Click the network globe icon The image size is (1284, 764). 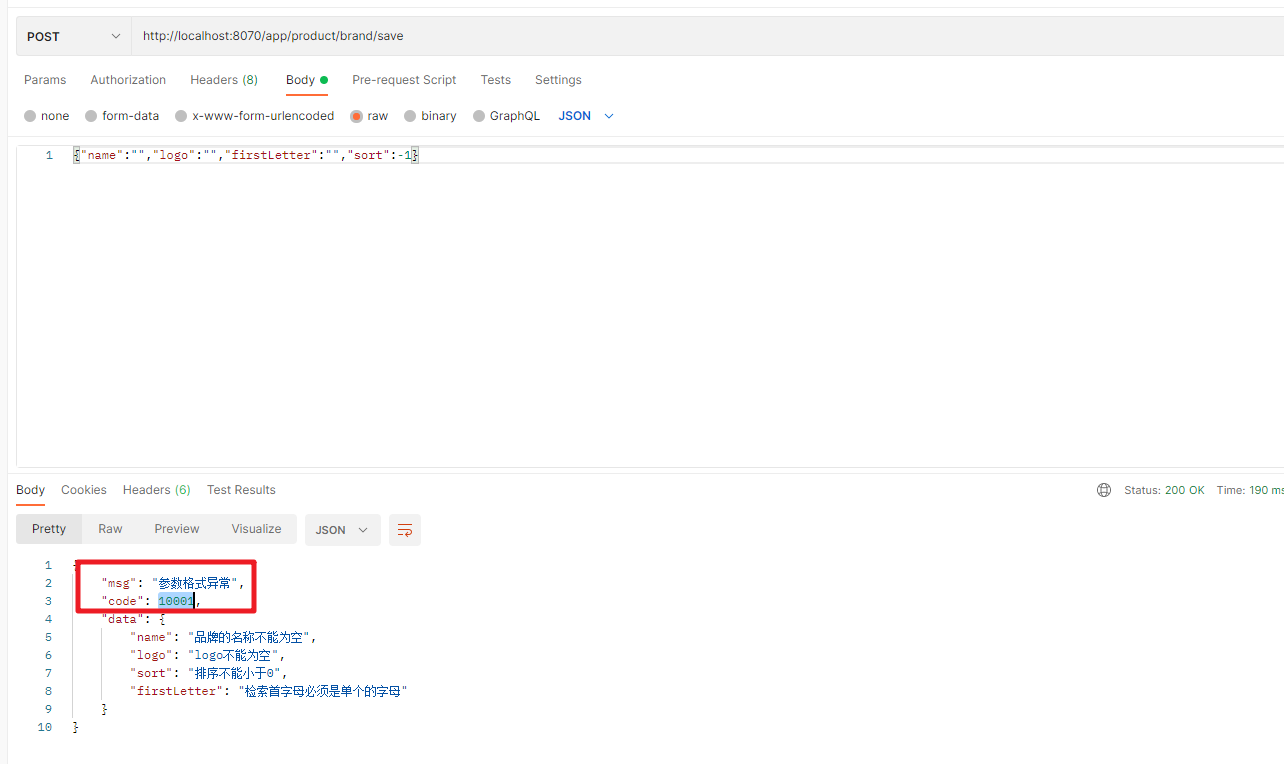pyautogui.click(x=1104, y=490)
